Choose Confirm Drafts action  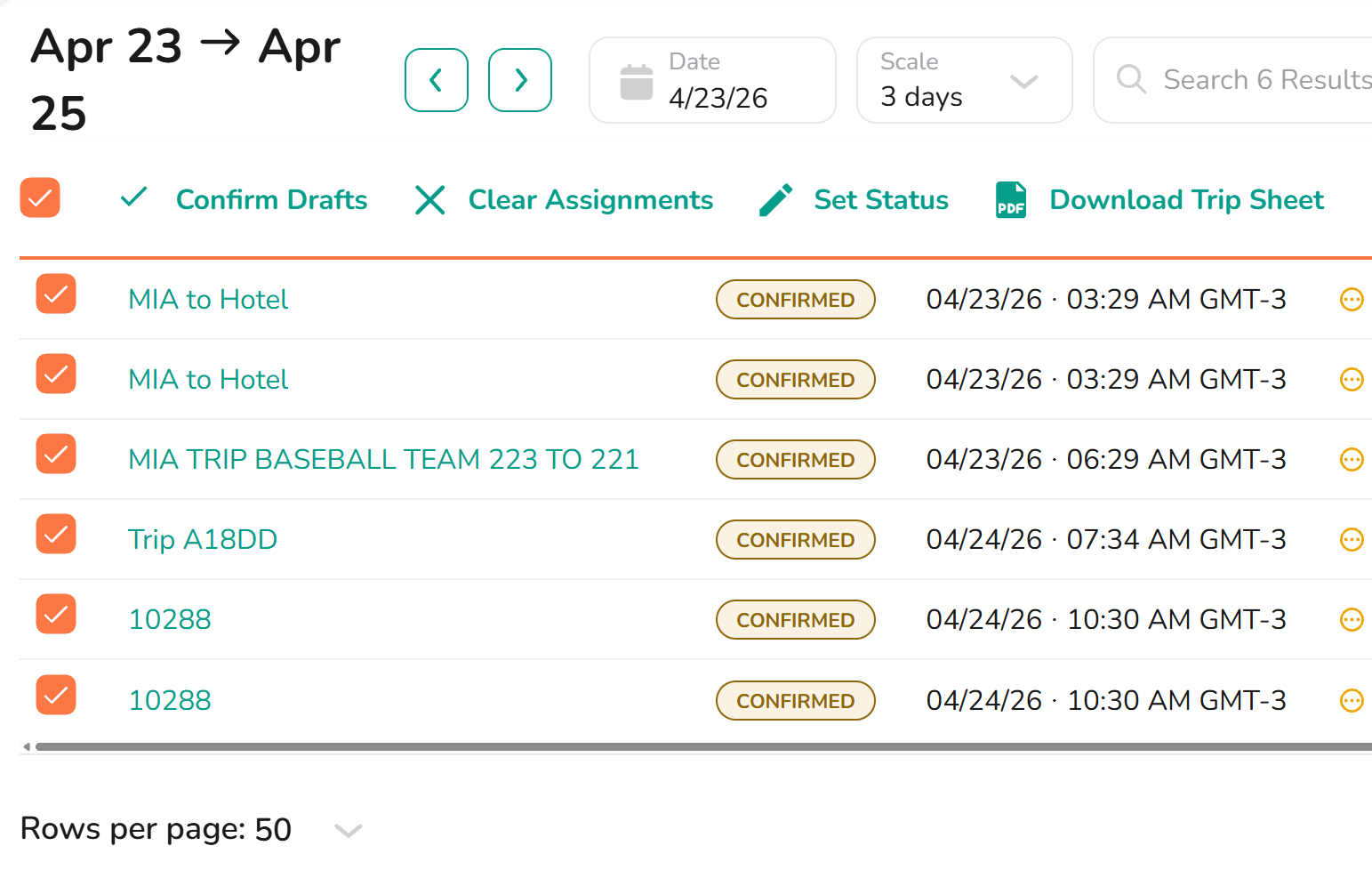click(x=244, y=199)
